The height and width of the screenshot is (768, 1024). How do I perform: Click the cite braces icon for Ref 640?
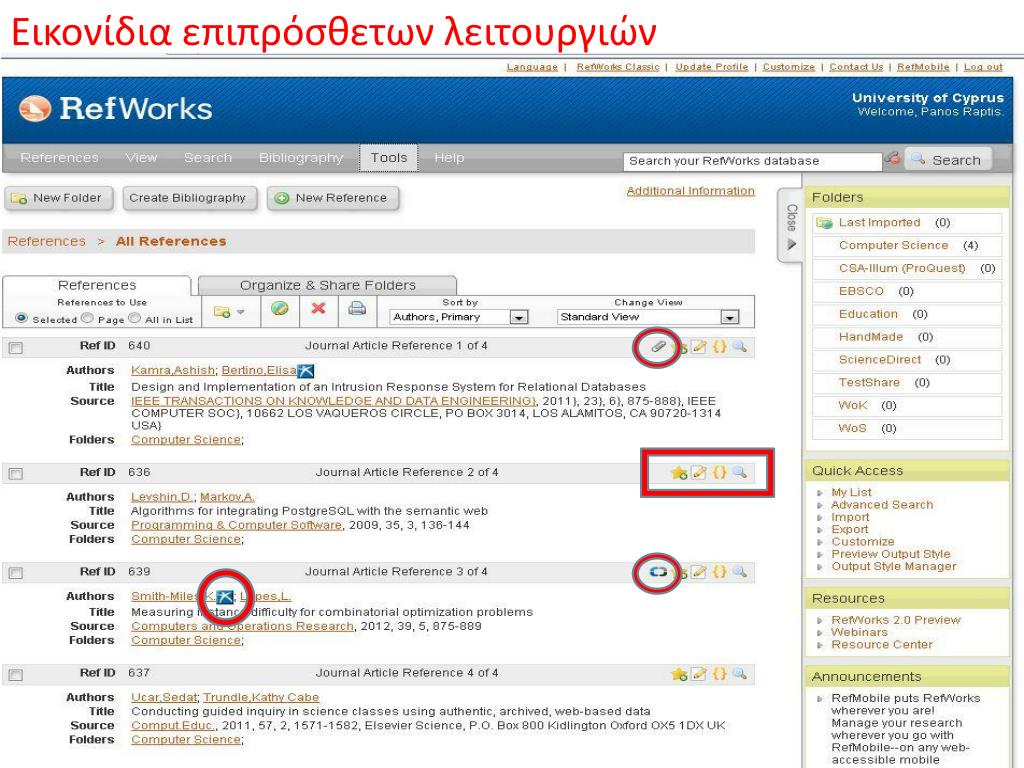tap(719, 347)
